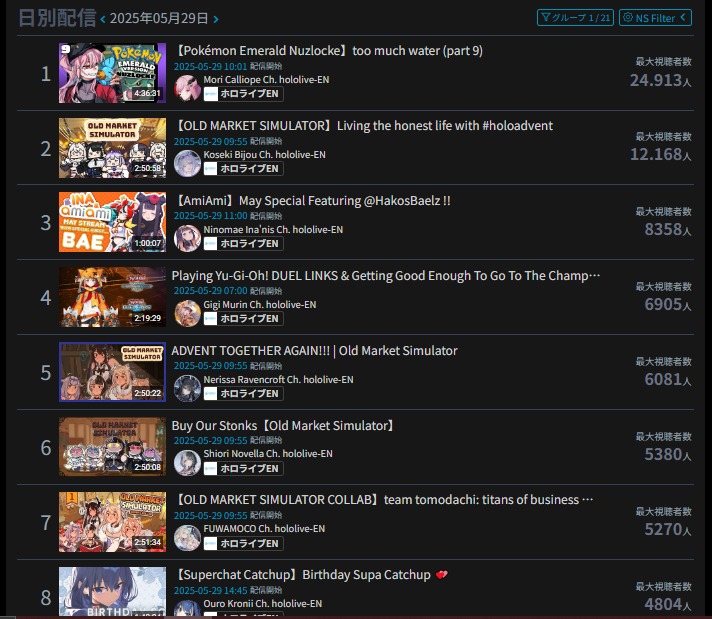Click peak viewer count 5380人
This screenshot has height=619, width=712.
click(668, 454)
